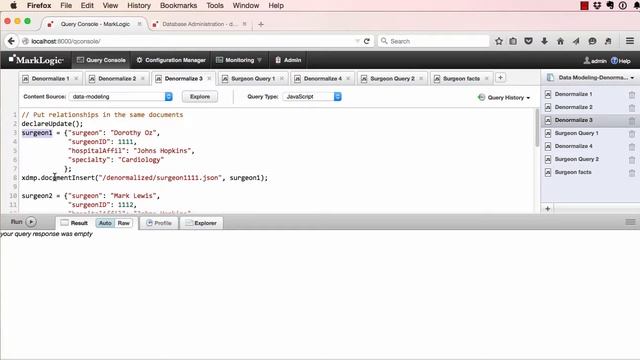
Task: Delete Denormalize 2 query via trash icon
Action: [x=631, y=107]
